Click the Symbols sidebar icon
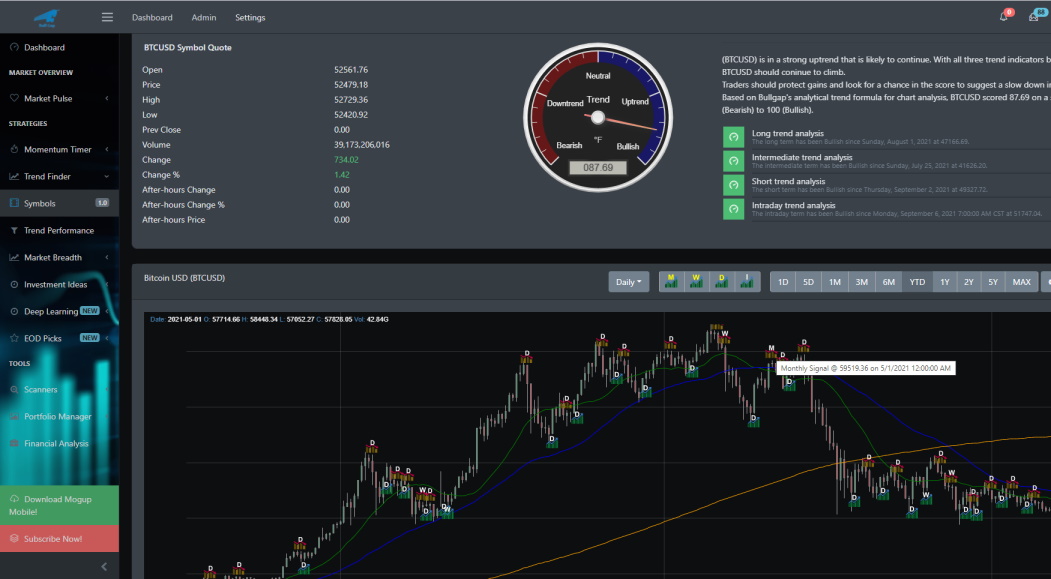 [14, 203]
